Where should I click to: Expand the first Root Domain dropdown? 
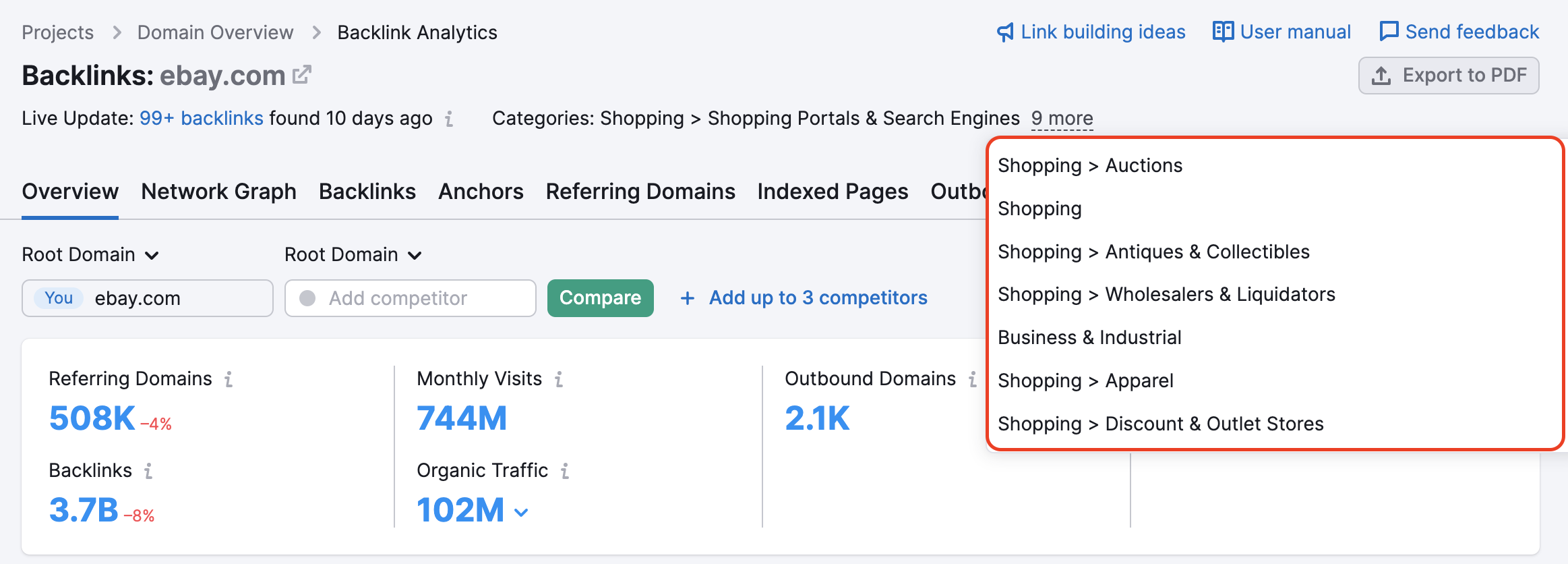[90, 255]
